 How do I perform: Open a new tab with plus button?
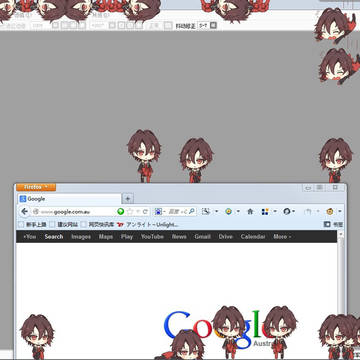coord(128,199)
